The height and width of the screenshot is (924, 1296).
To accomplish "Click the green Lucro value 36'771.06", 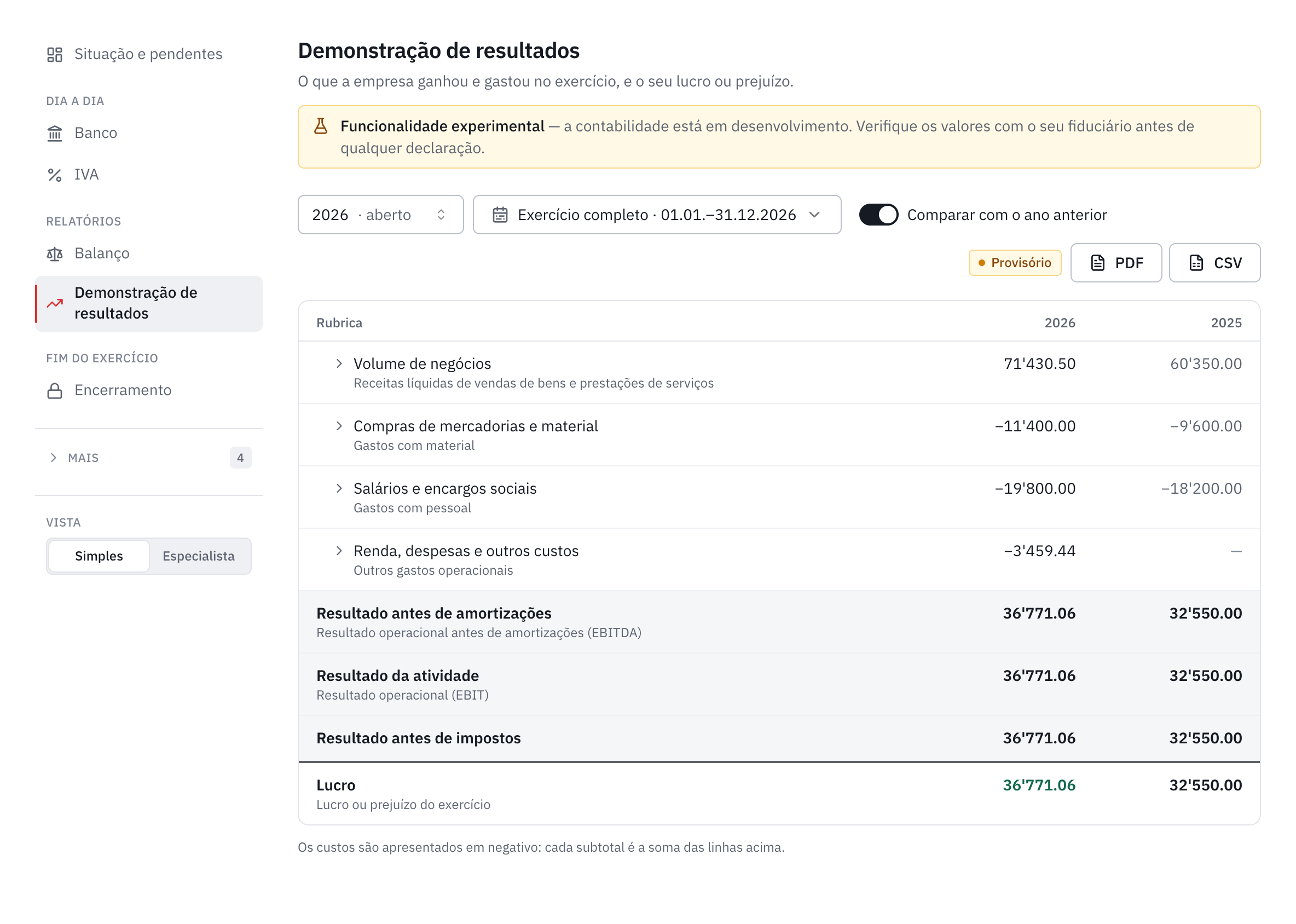I will (1039, 786).
